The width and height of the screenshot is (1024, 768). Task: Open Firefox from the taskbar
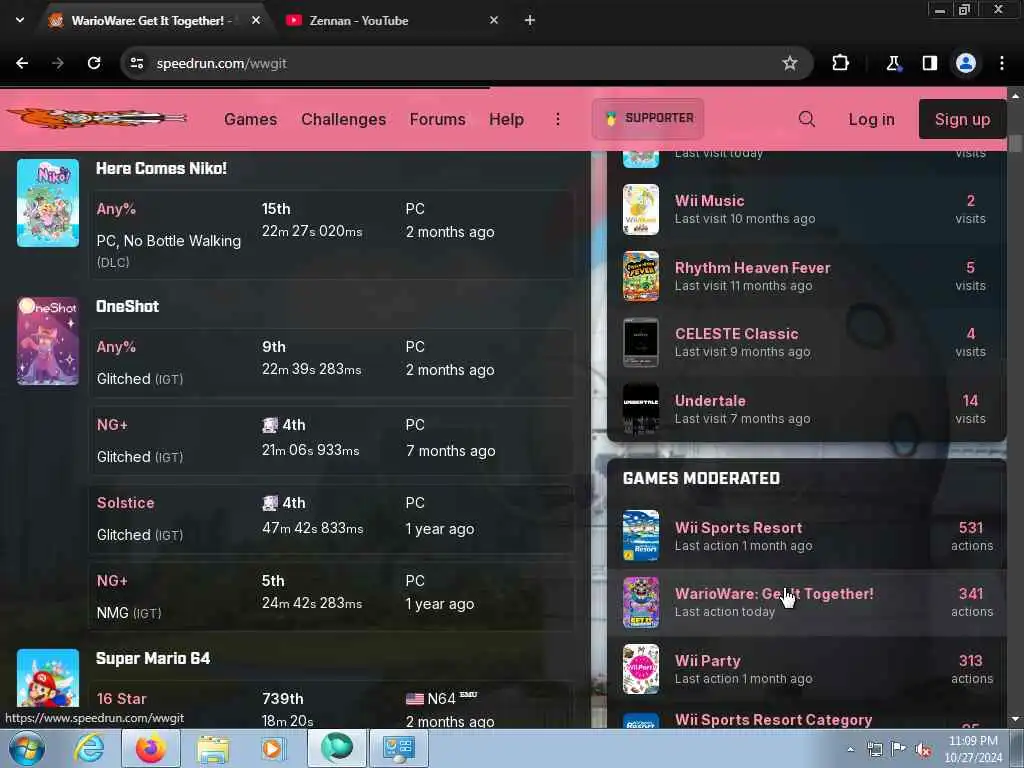pos(150,748)
